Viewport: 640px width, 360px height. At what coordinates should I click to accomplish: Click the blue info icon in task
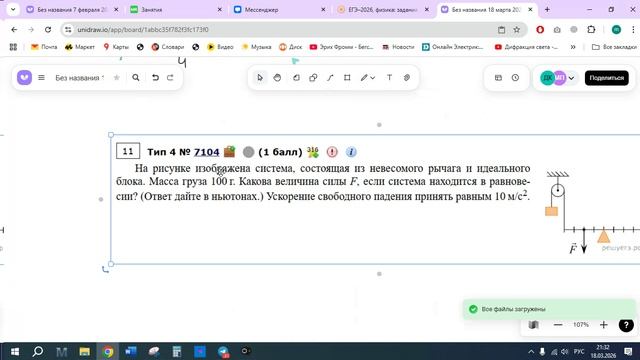(351, 152)
